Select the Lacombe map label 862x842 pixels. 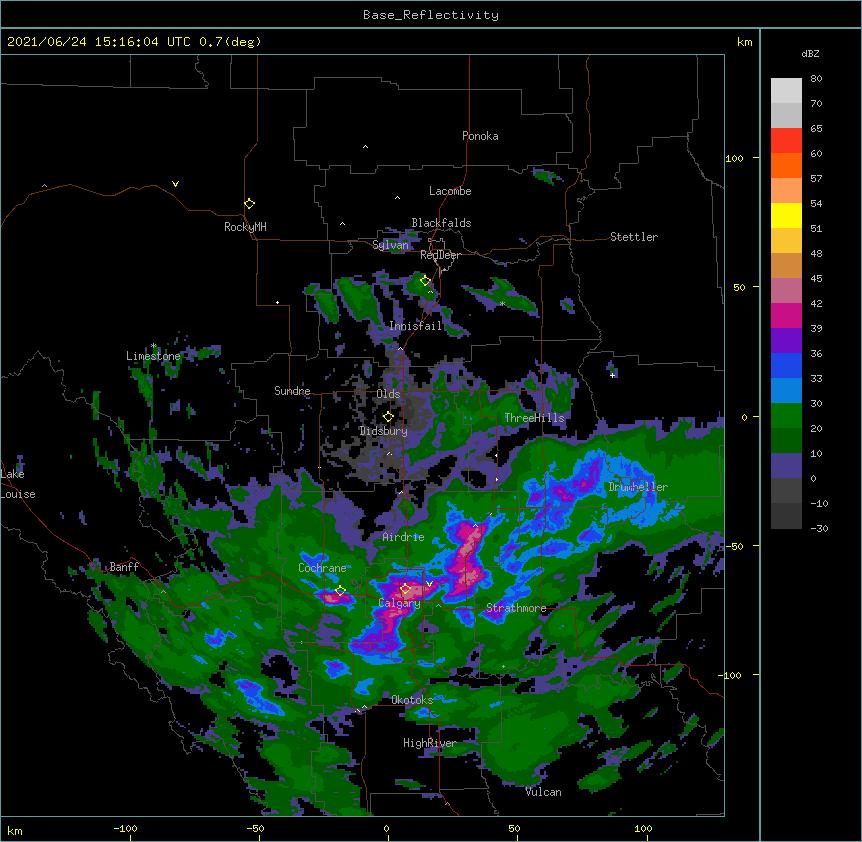pyautogui.click(x=450, y=191)
